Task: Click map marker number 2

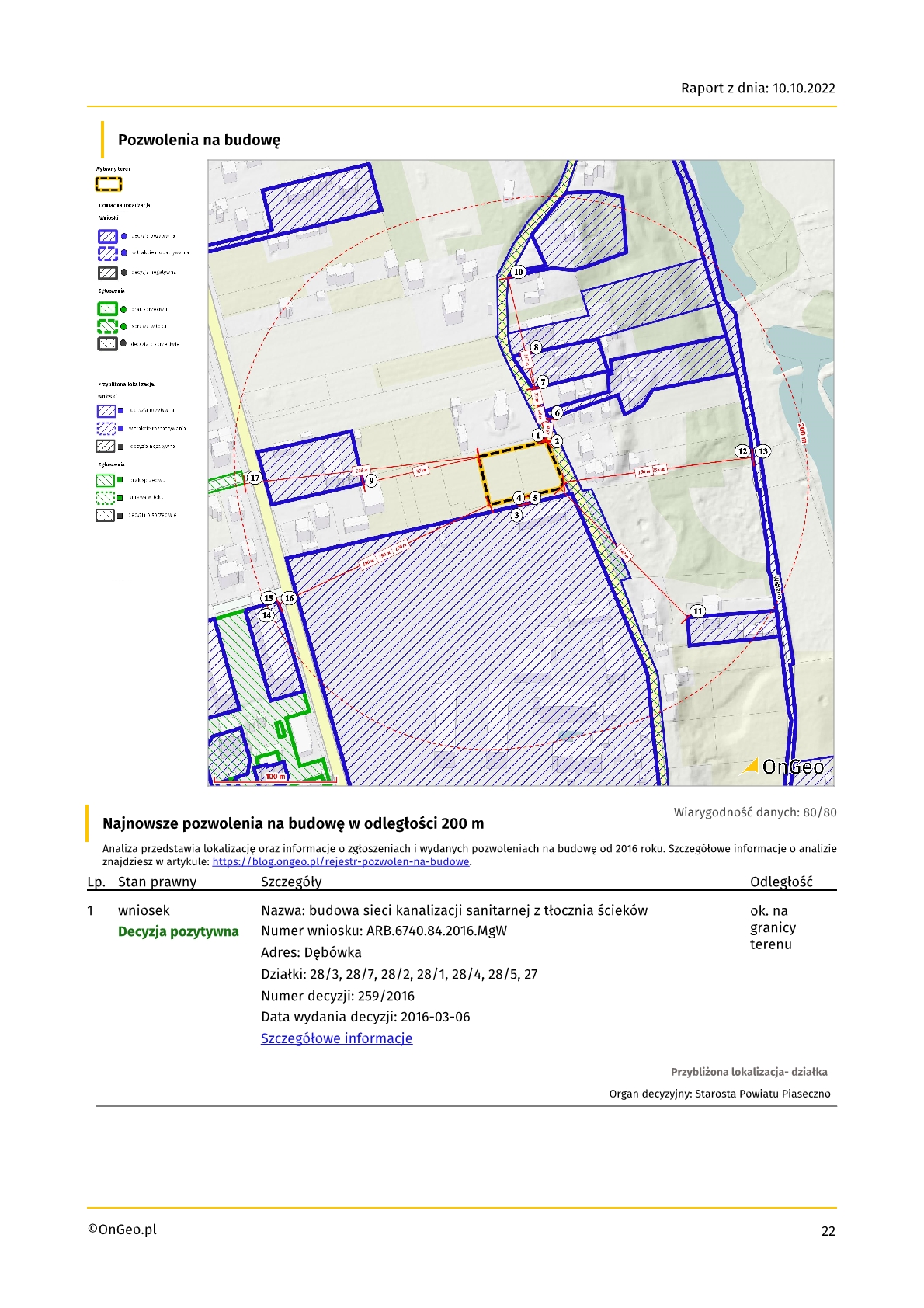Action: coord(557,441)
